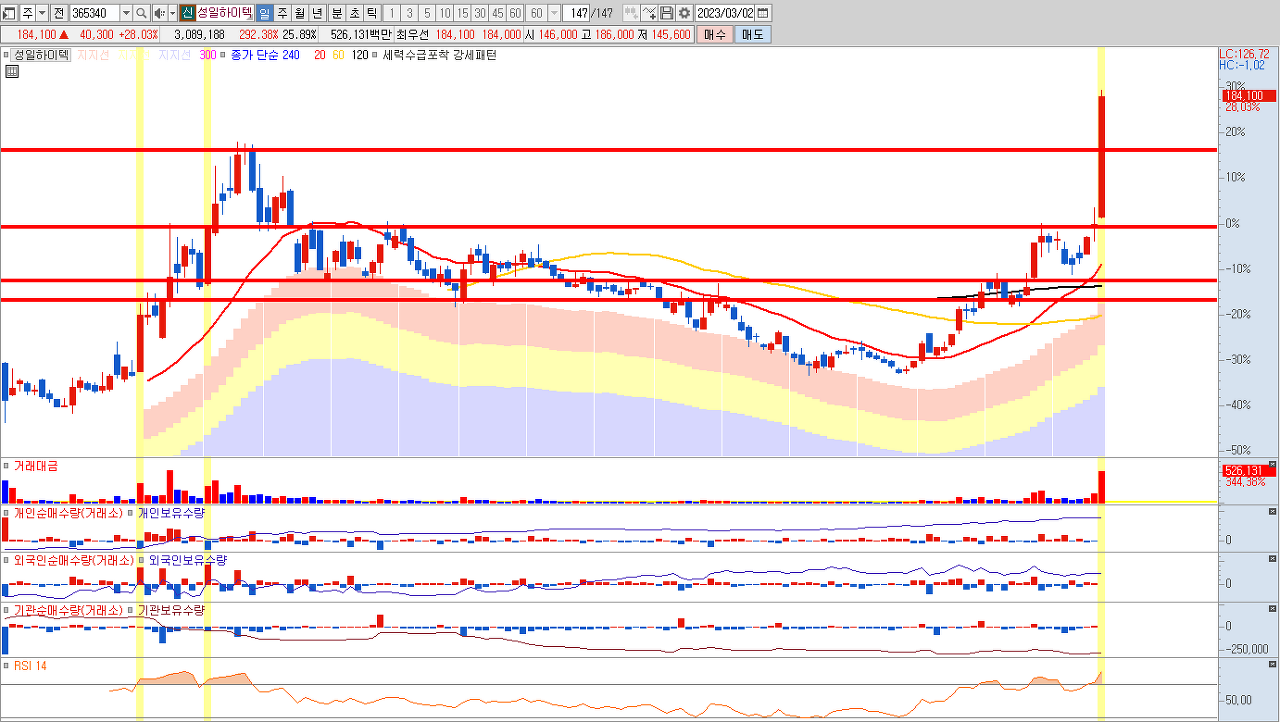Select the 일 daily chart period

(264, 13)
